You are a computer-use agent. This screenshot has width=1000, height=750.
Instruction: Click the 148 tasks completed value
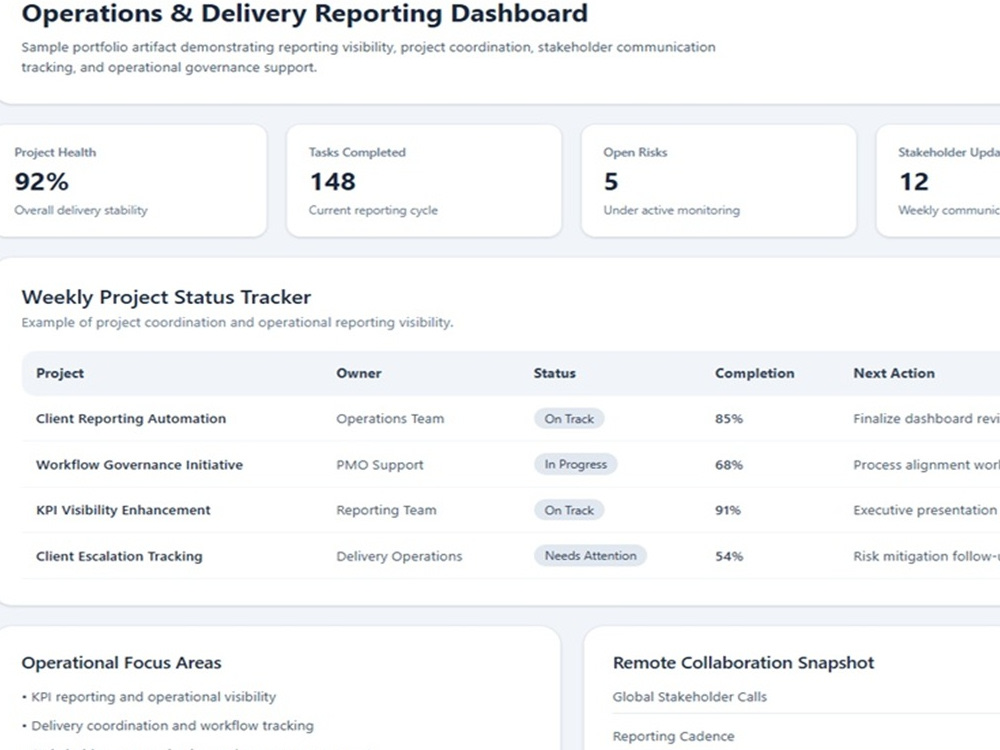pyautogui.click(x=332, y=182)
